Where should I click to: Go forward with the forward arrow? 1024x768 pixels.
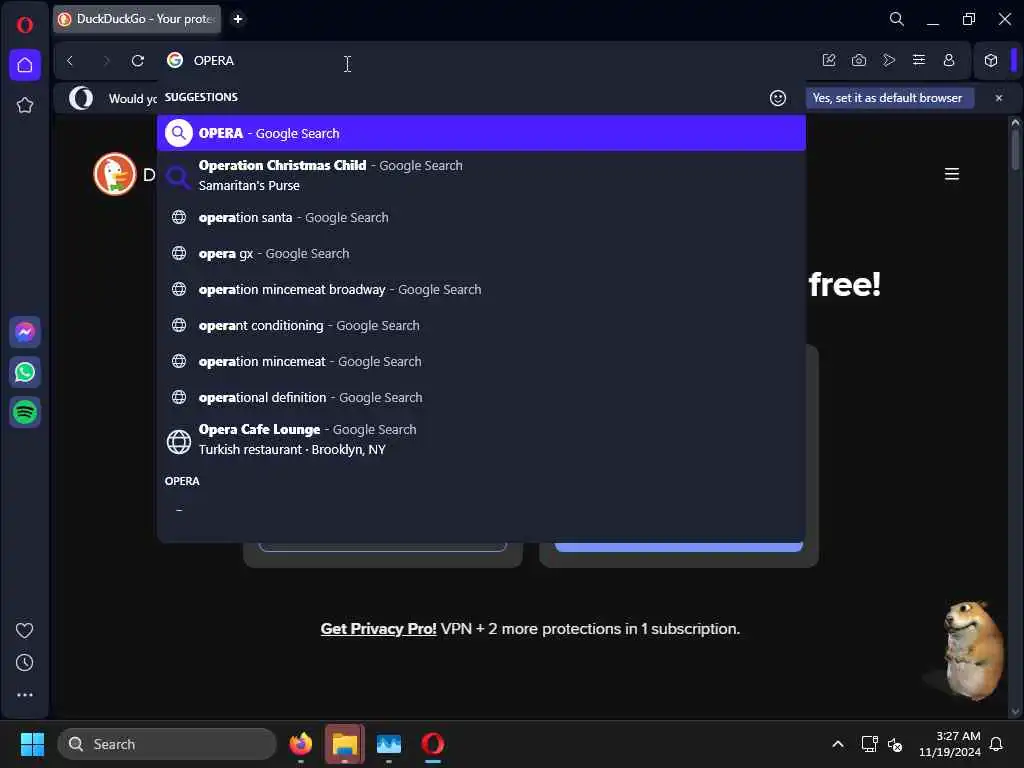click(106, 61)
